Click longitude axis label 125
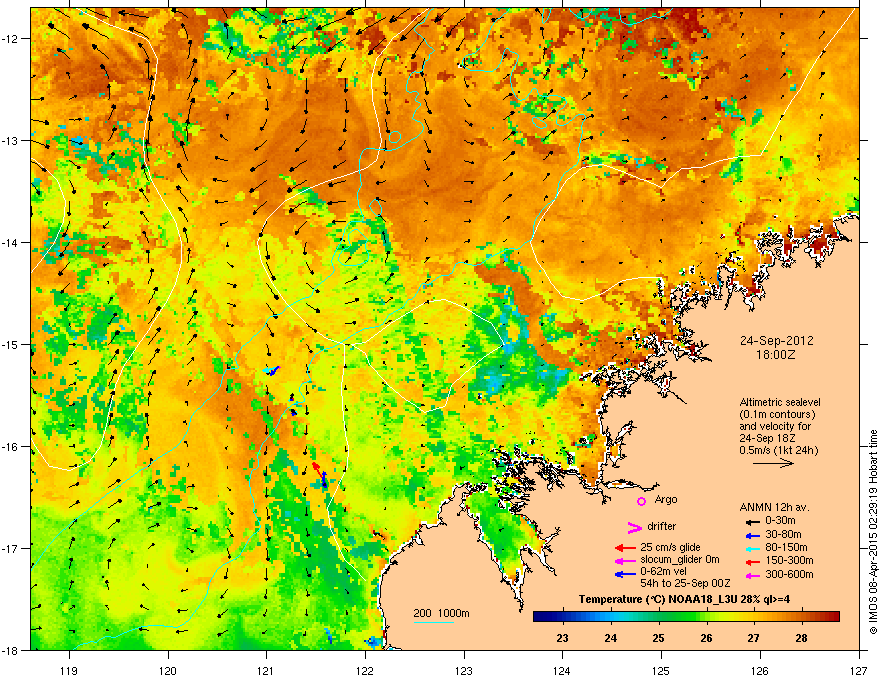The image size is (880, 680). [661, 670]
